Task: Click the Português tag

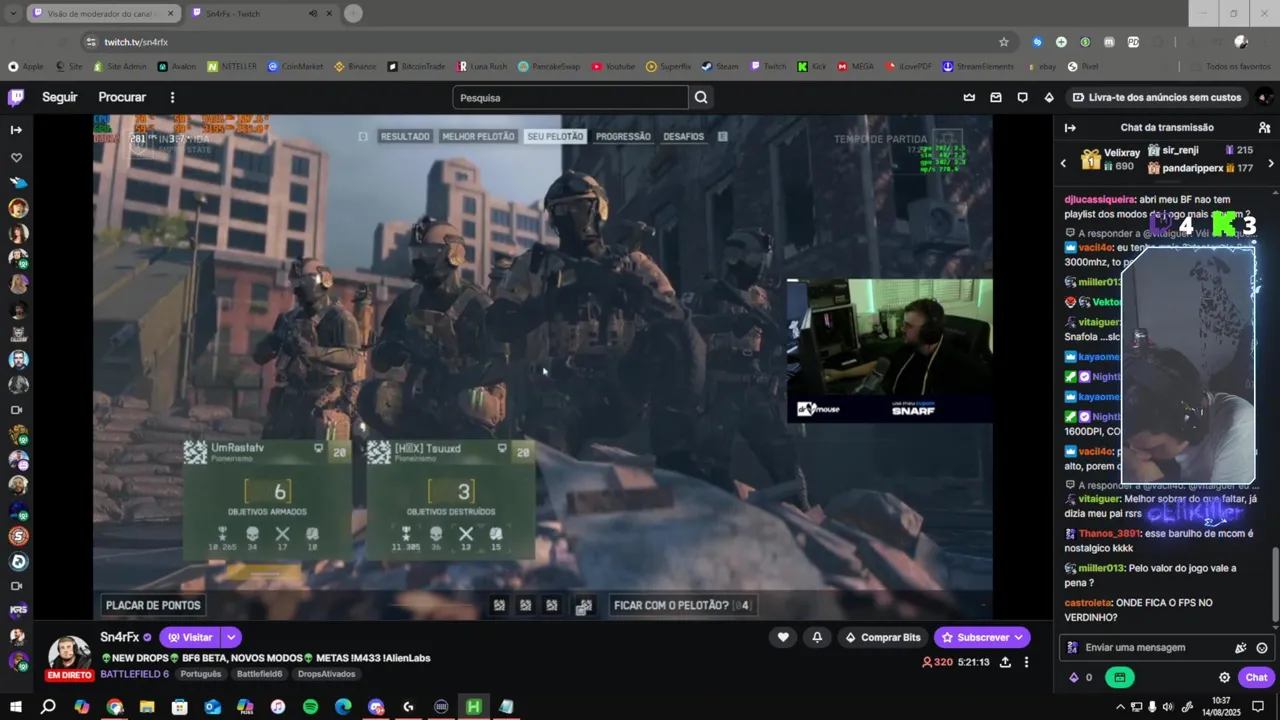Action: pos(200,674)
